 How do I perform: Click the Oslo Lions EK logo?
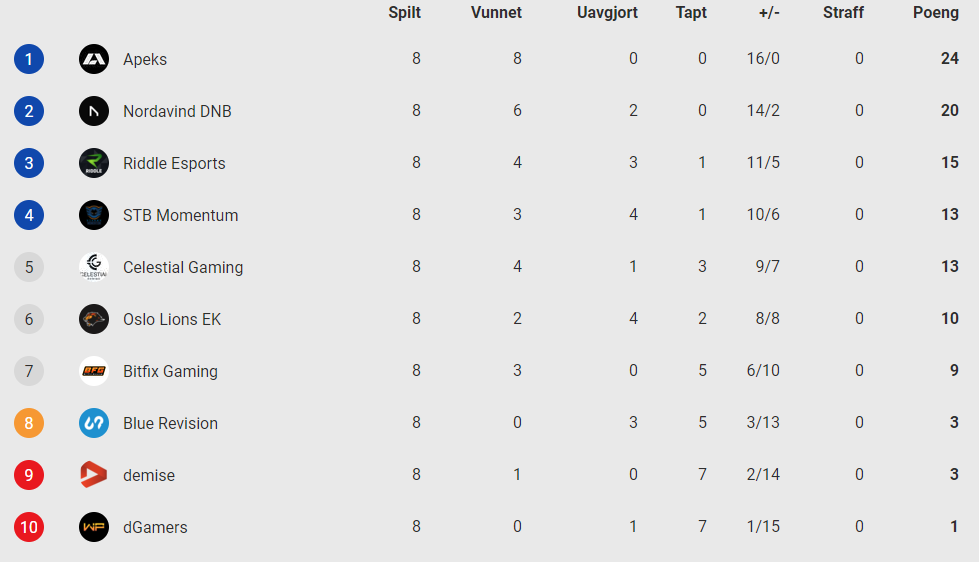click(x=94, y=319)
